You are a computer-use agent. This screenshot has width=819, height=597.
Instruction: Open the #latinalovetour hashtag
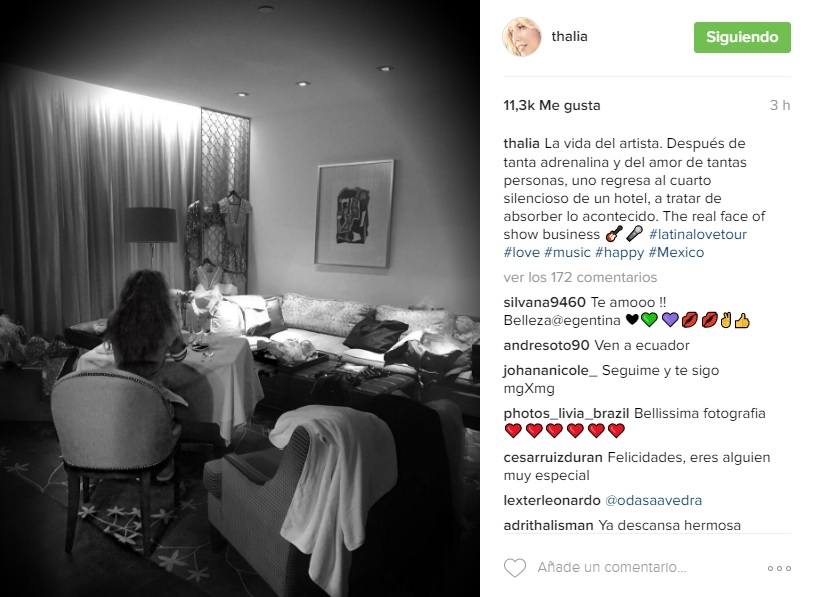(697, 234)
